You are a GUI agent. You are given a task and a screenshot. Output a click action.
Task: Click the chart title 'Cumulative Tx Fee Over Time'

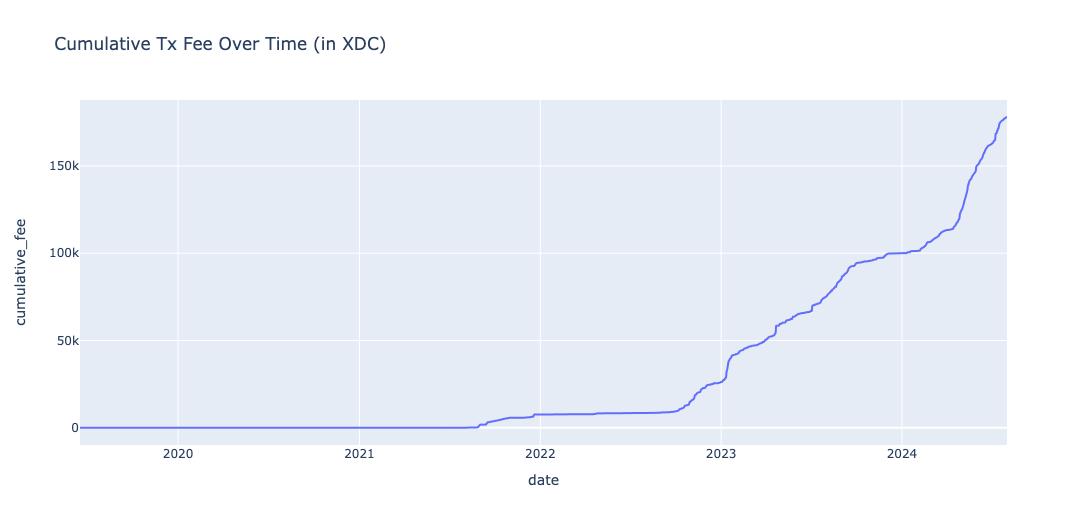[219, 44]
